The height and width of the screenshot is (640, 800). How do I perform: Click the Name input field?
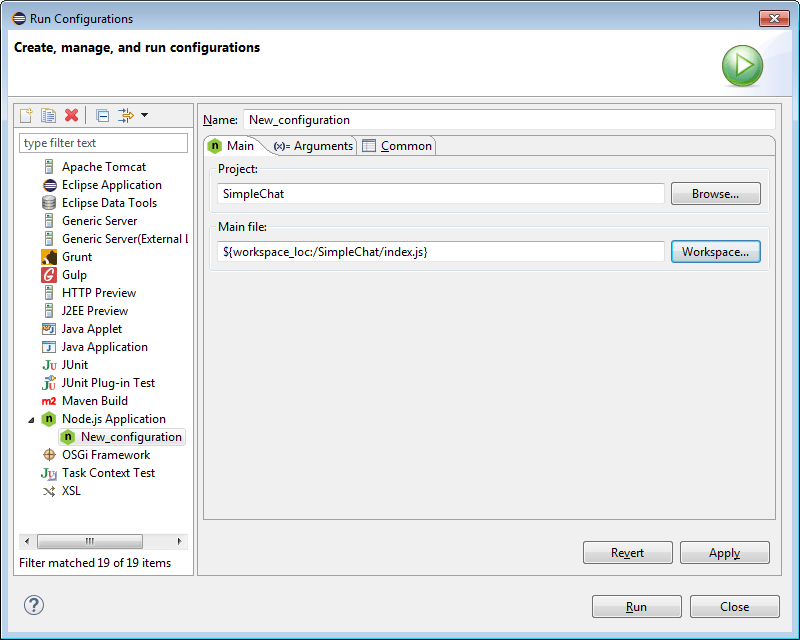click(x=509, y=120)
